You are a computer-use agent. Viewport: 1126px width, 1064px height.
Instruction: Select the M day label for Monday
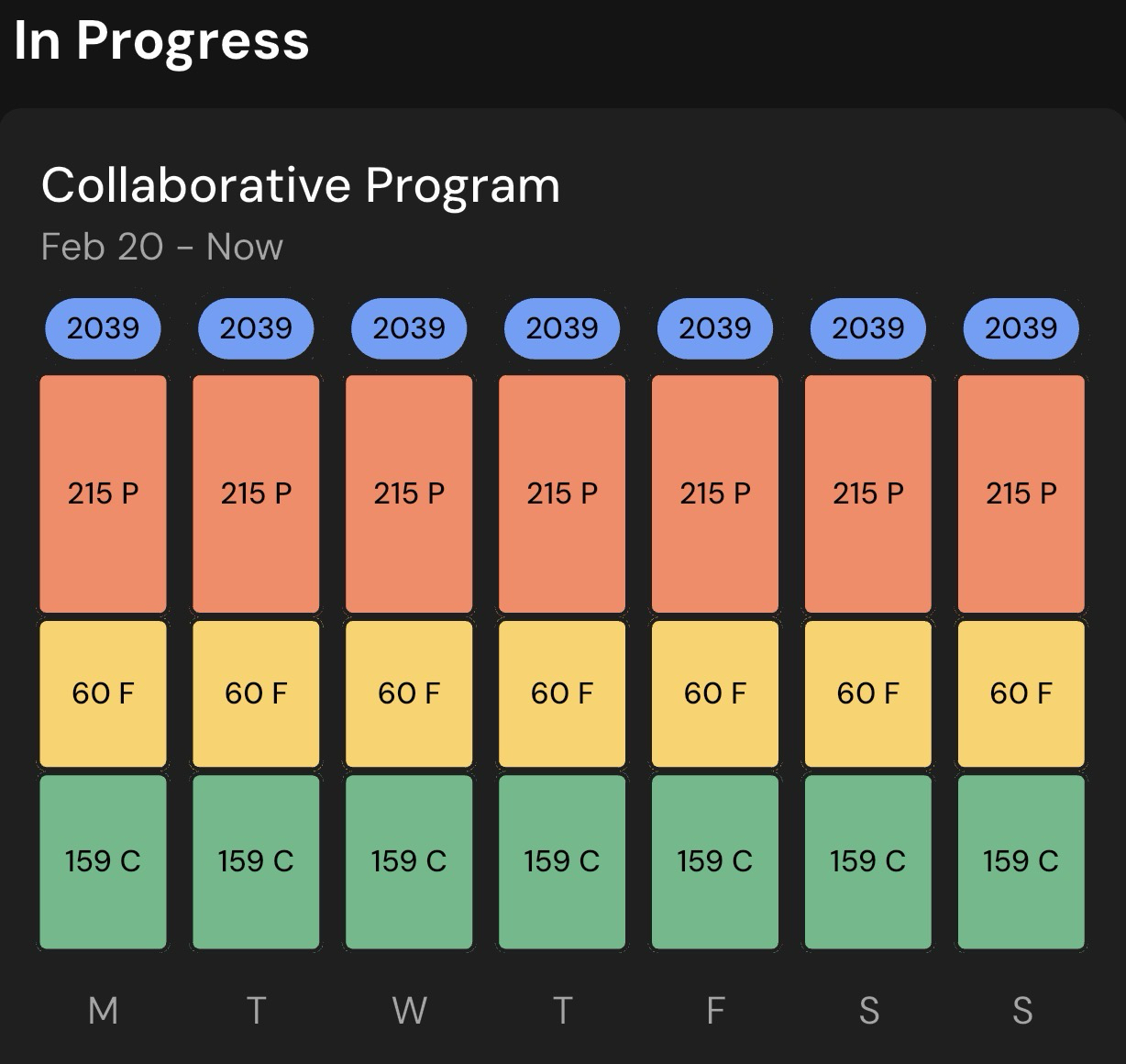pos(103,1011)
